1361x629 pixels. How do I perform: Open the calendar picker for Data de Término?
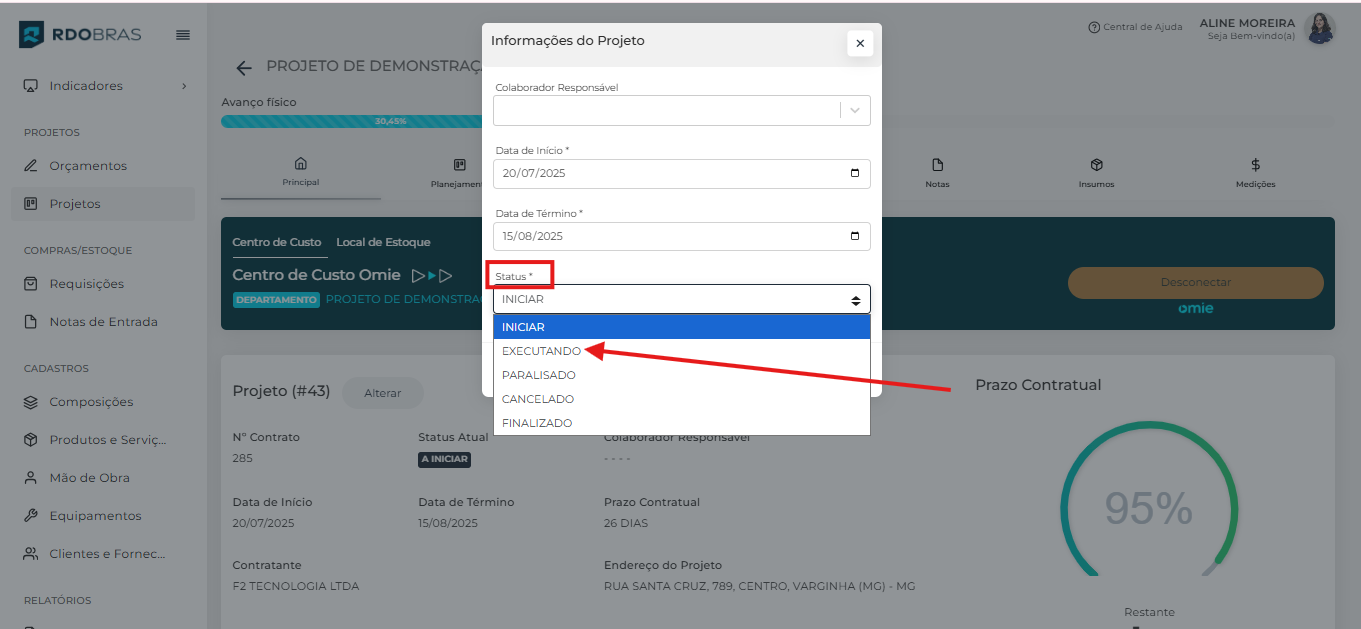tap(854, 236)
